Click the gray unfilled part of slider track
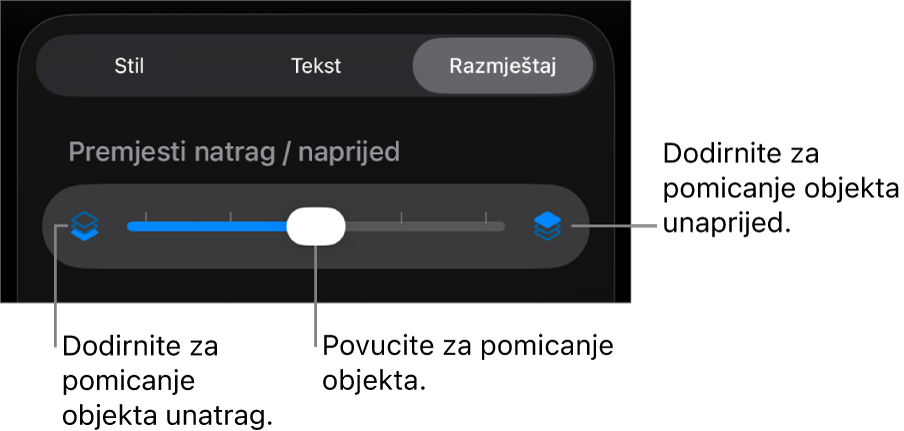Screen dimensions: 904x431 tap(425, 226)
